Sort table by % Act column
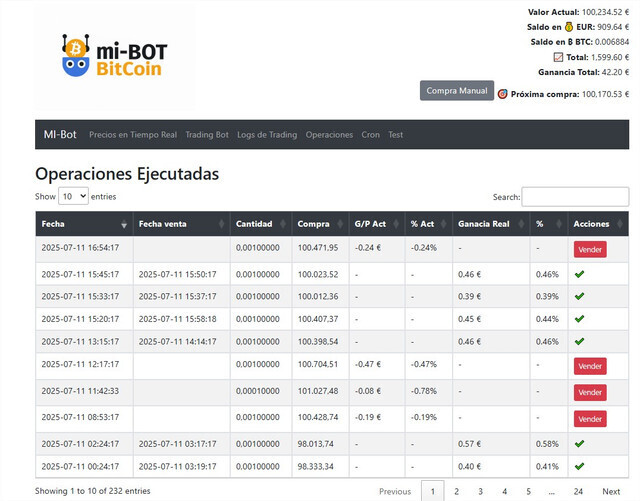This screenshot has width=640, height=501. coord(429,224)
